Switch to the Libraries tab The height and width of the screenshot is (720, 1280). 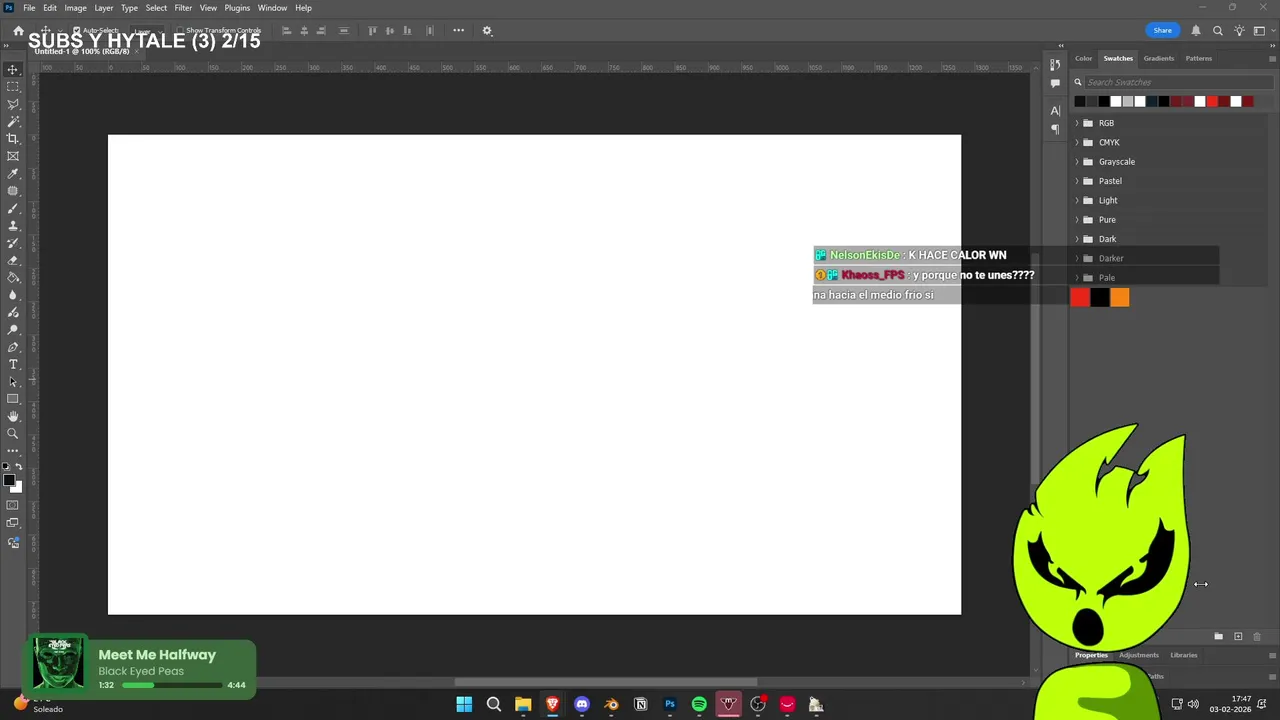click(x=1184, y=655)
